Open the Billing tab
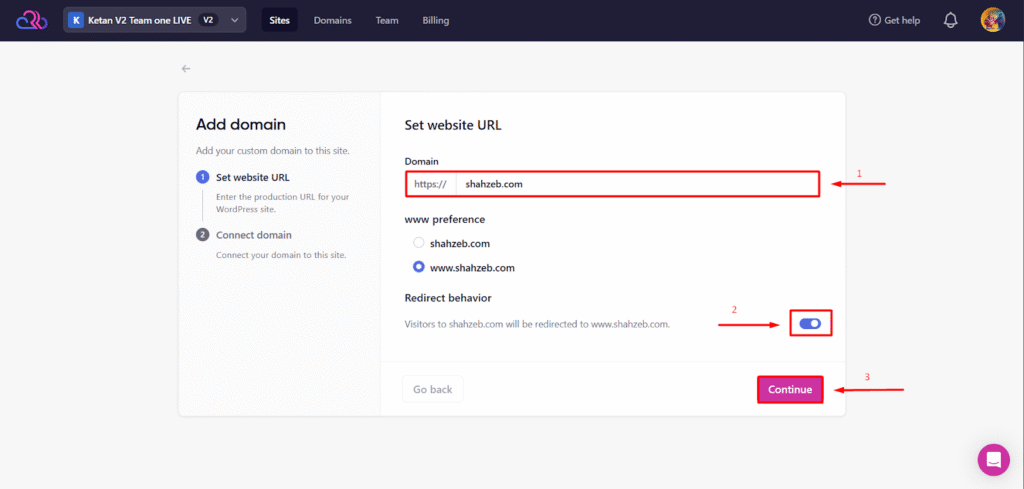This screenshot has height=489, width=1024. tap(435, 20)
